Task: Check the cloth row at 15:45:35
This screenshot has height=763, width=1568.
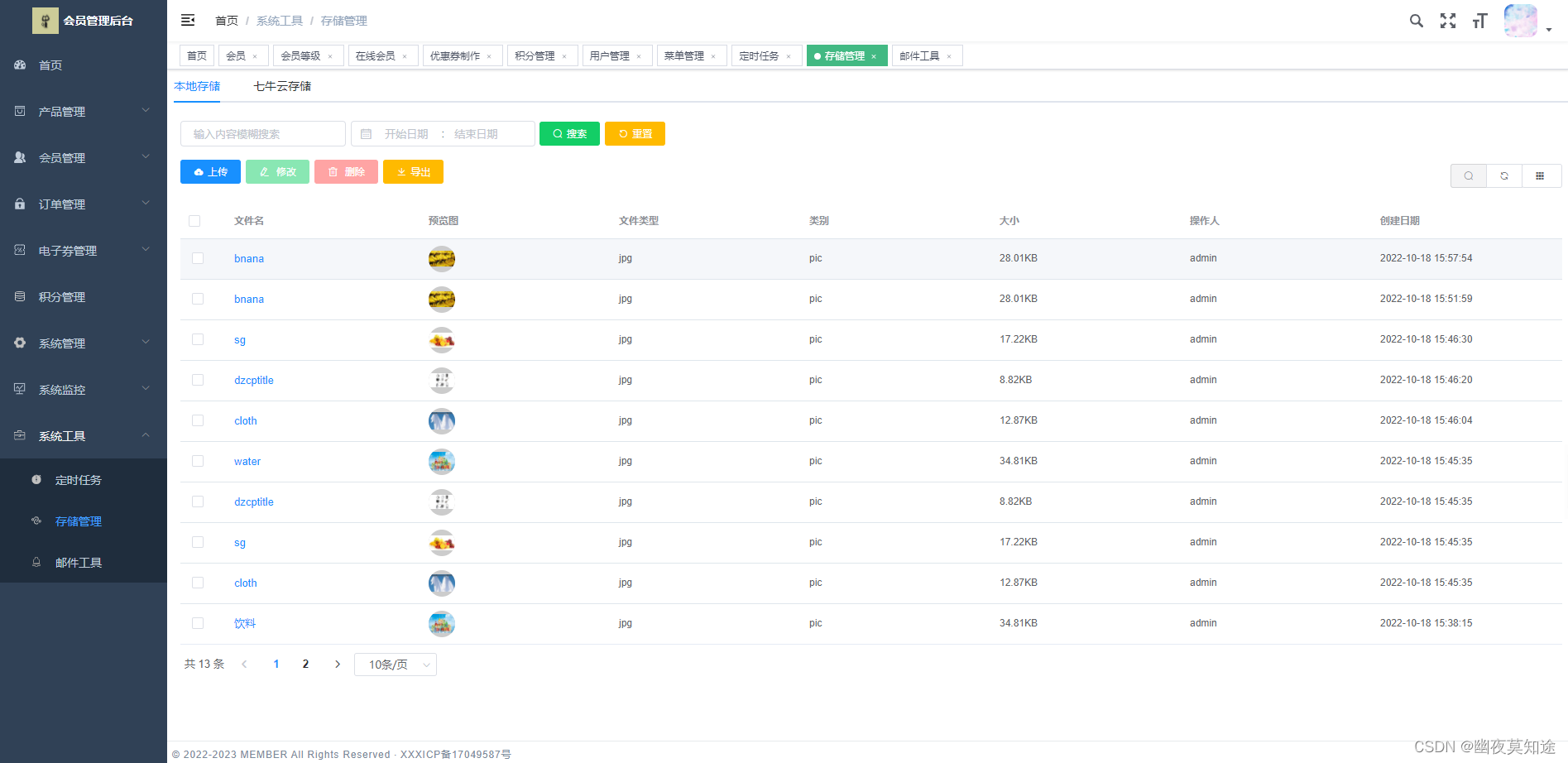Action: tap(198, 583)
